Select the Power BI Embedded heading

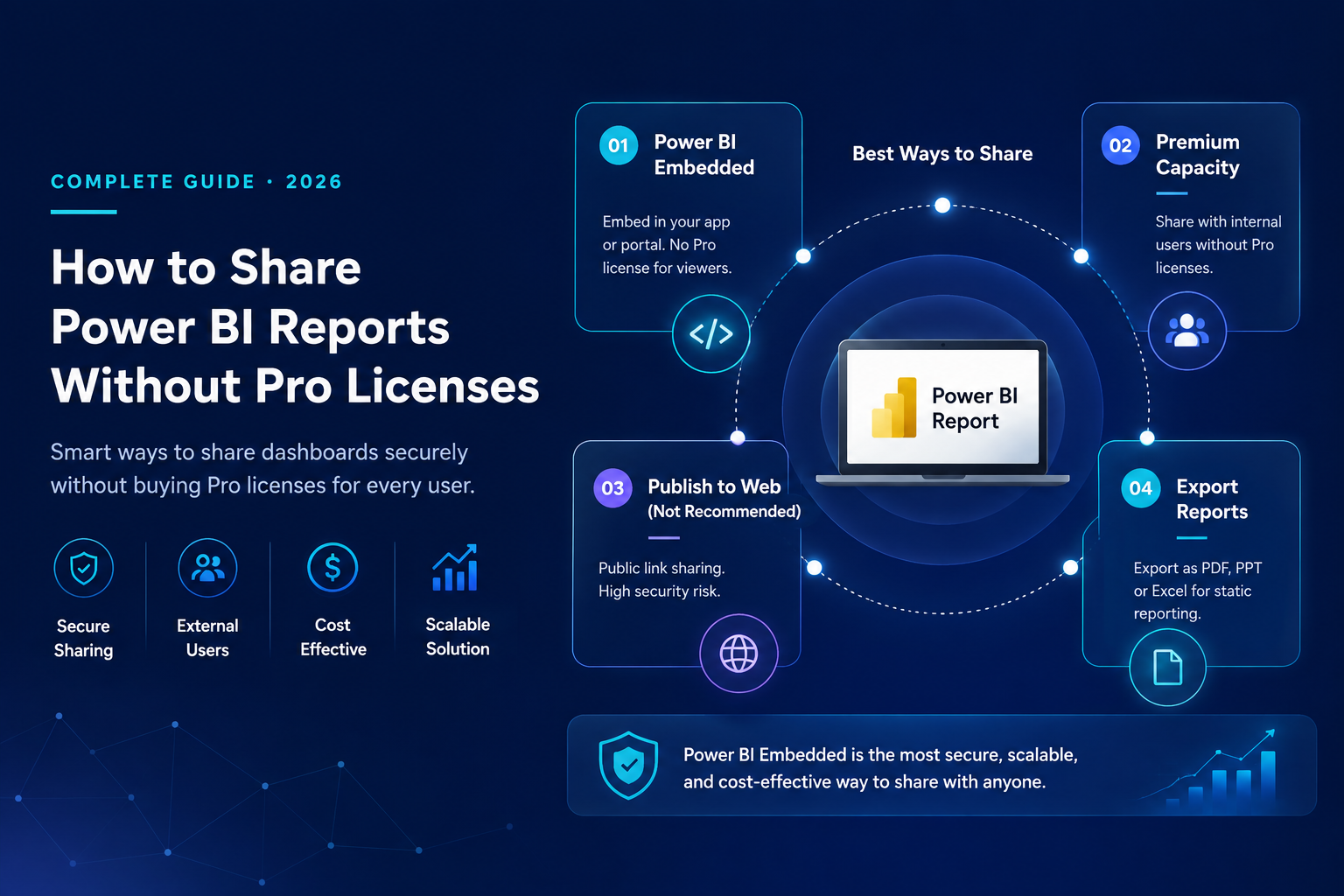coord(704,155)
